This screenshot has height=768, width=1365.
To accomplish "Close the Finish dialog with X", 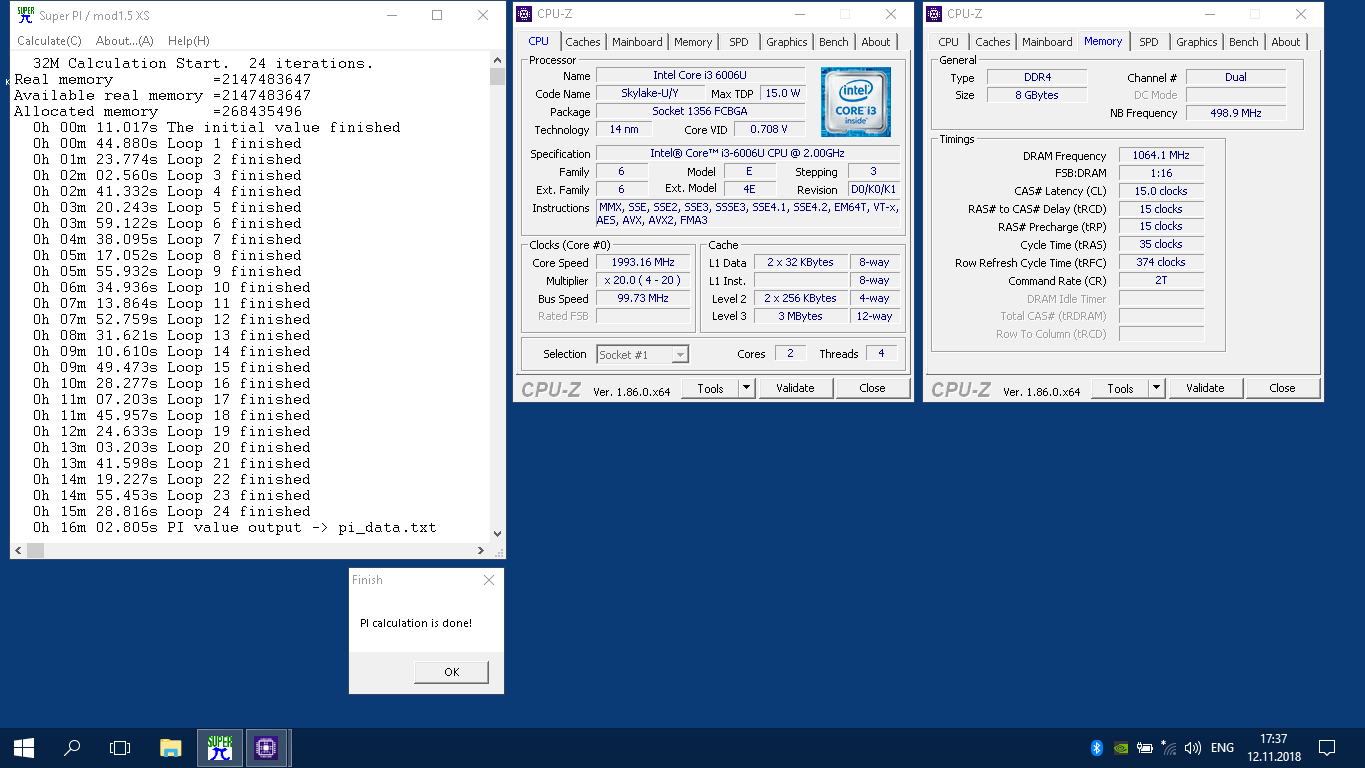I will pyautogui.click(x=488, y=580).
